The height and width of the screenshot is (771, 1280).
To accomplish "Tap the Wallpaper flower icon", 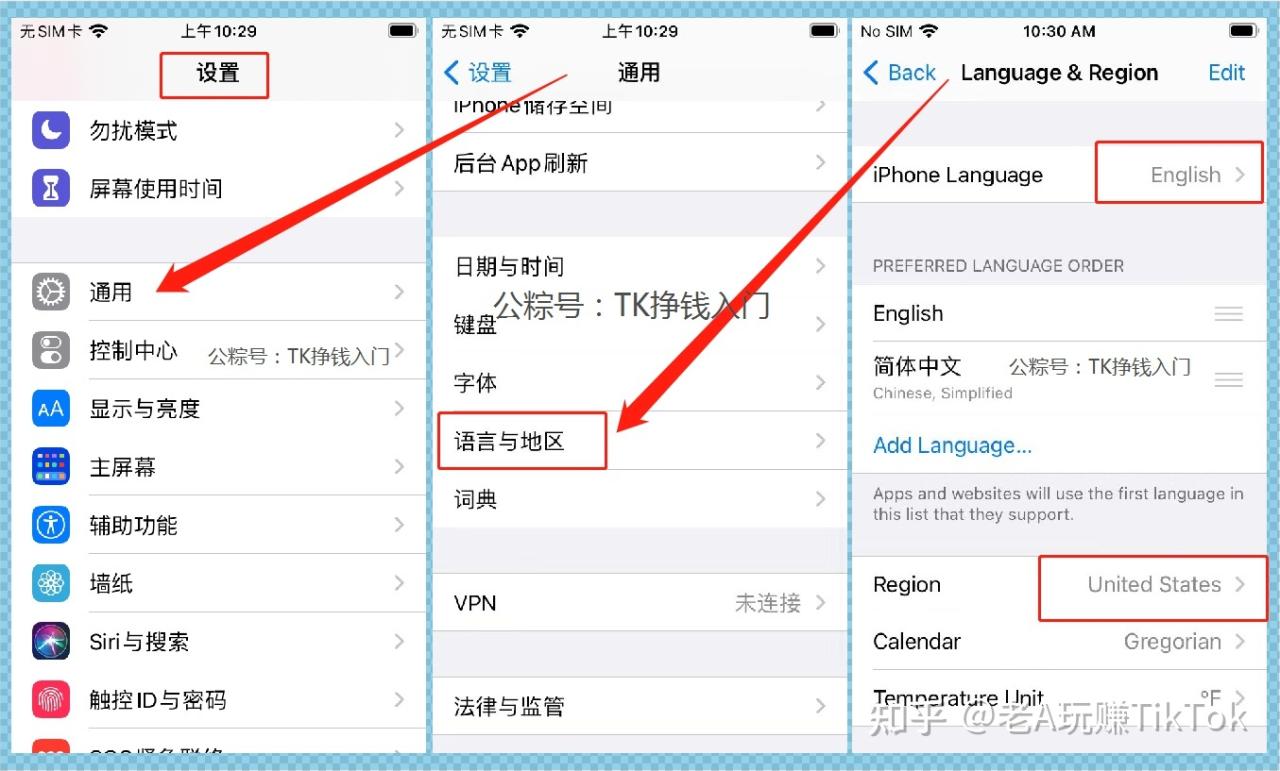I will (x=51, y=583).
